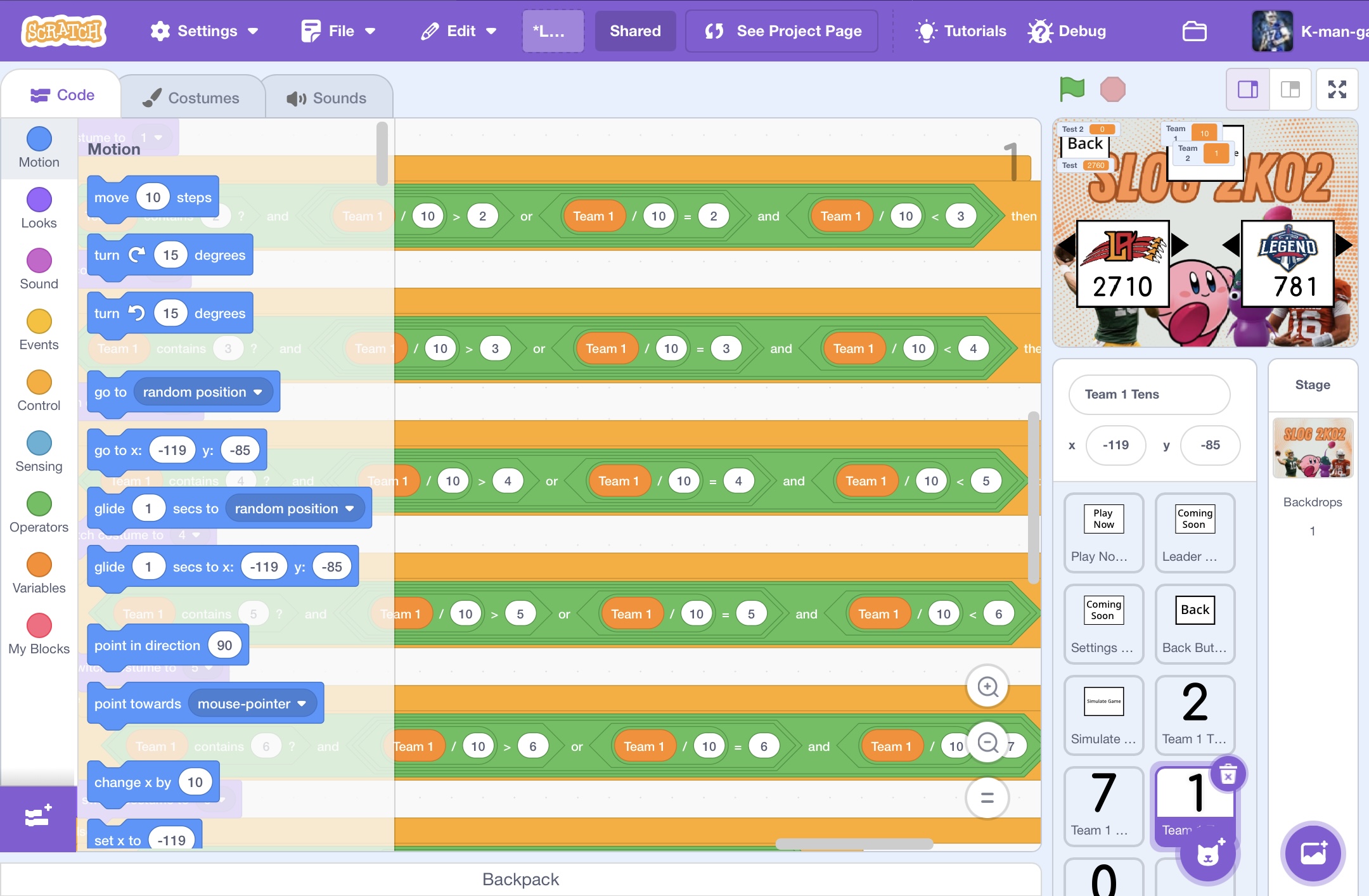
Task: Delete the selected Team 1 sprite
Action: coord(1228,774)
